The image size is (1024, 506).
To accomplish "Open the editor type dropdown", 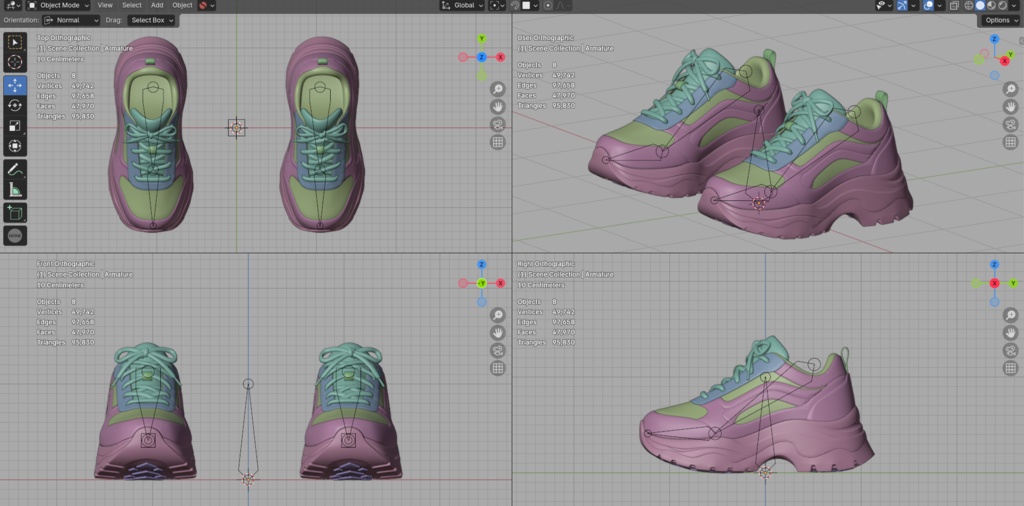I will coord(12,5).
